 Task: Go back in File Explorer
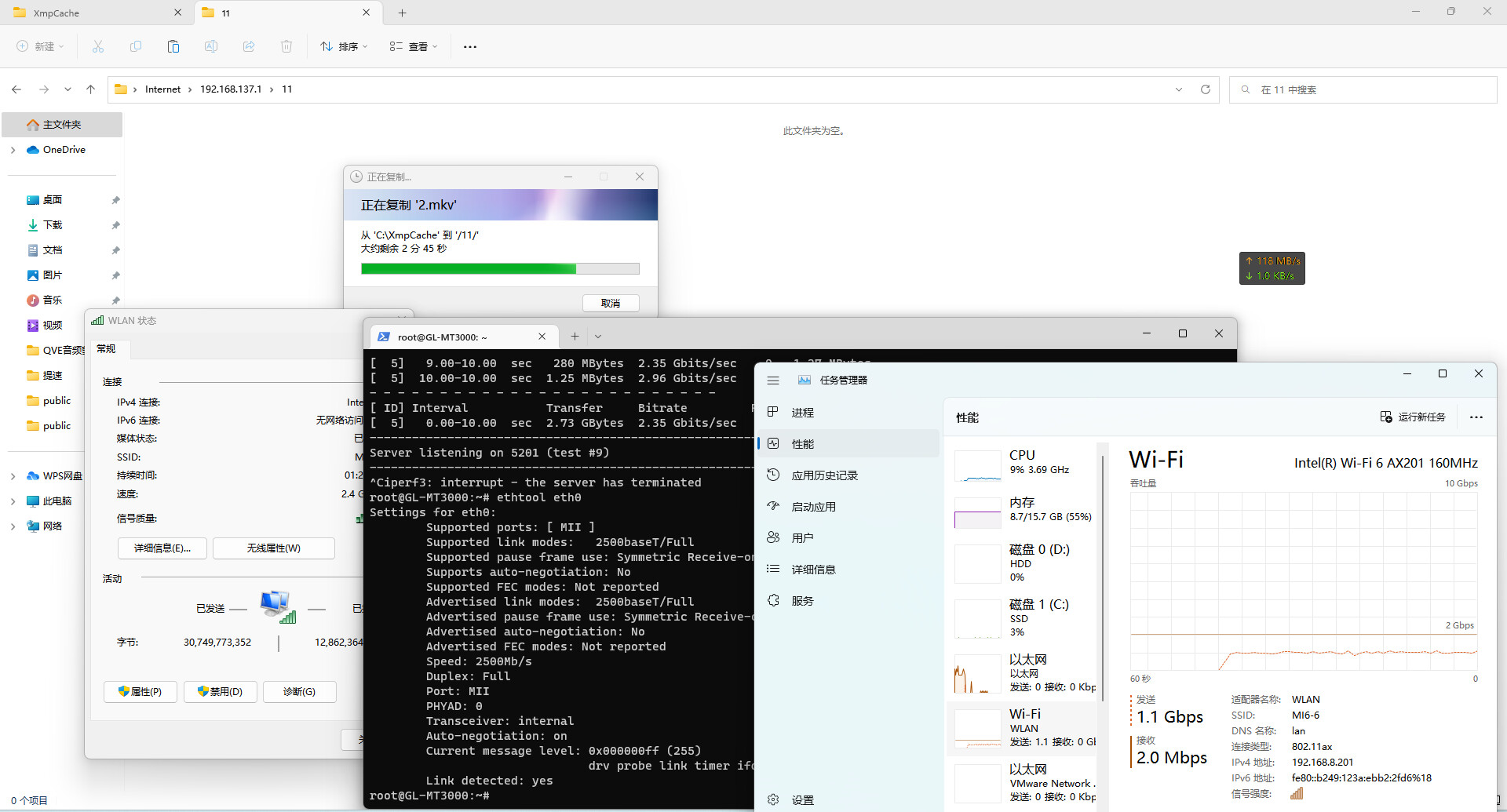[16, 89]
